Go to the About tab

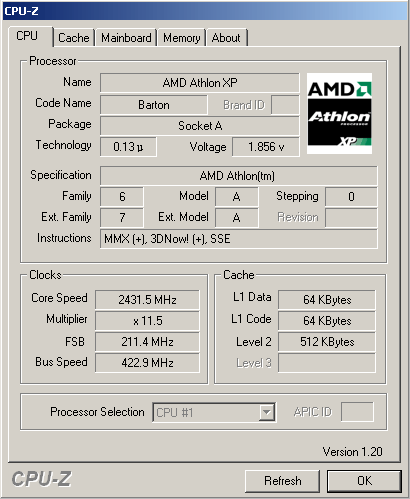coord(226,38)
